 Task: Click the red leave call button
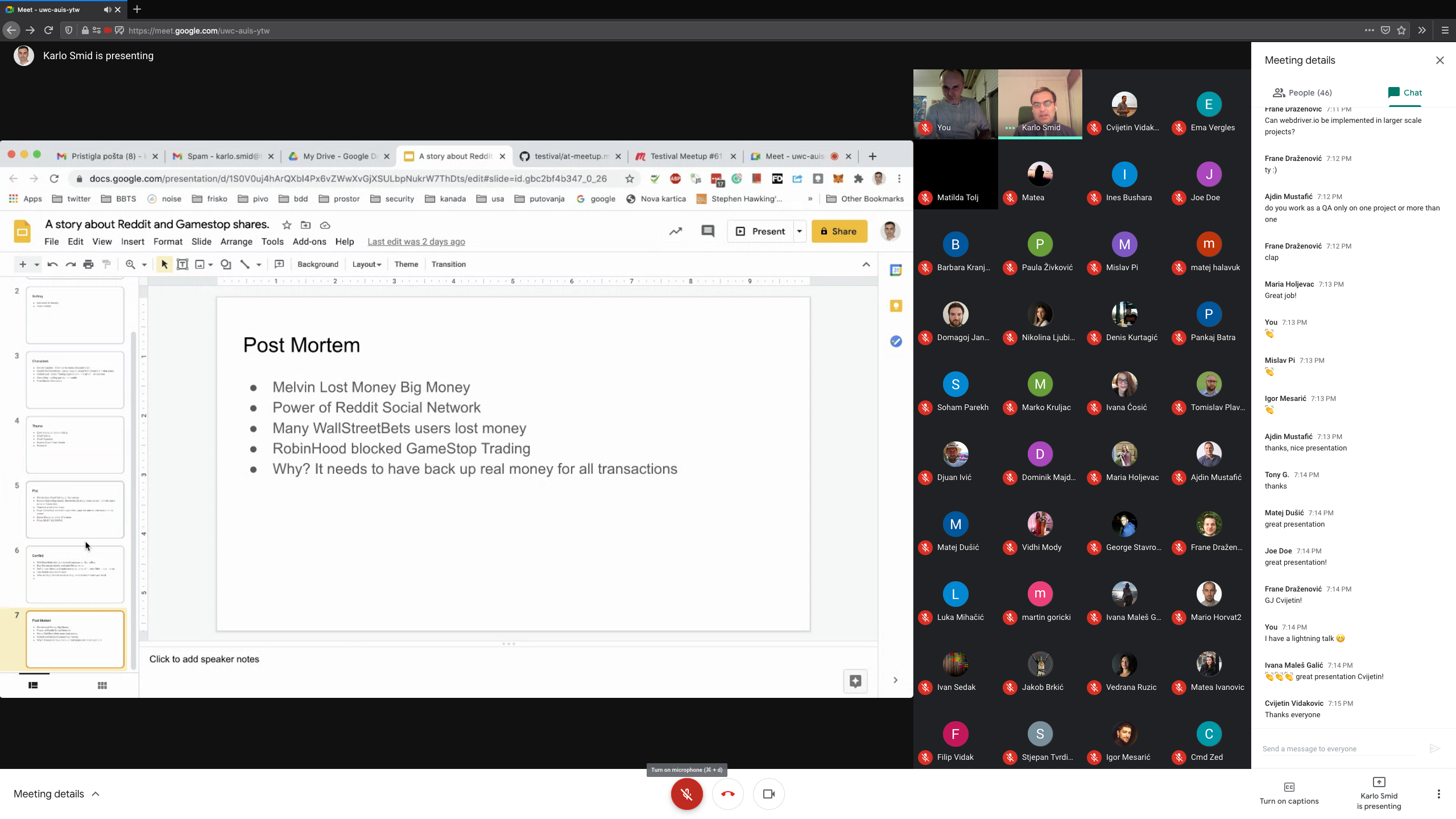727,794
